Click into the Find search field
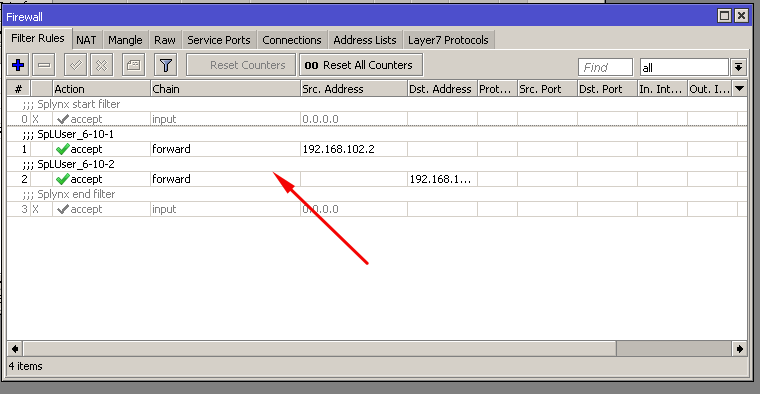Screen dimensions: 760x394 pyautogui.click(x=605, y=67)
